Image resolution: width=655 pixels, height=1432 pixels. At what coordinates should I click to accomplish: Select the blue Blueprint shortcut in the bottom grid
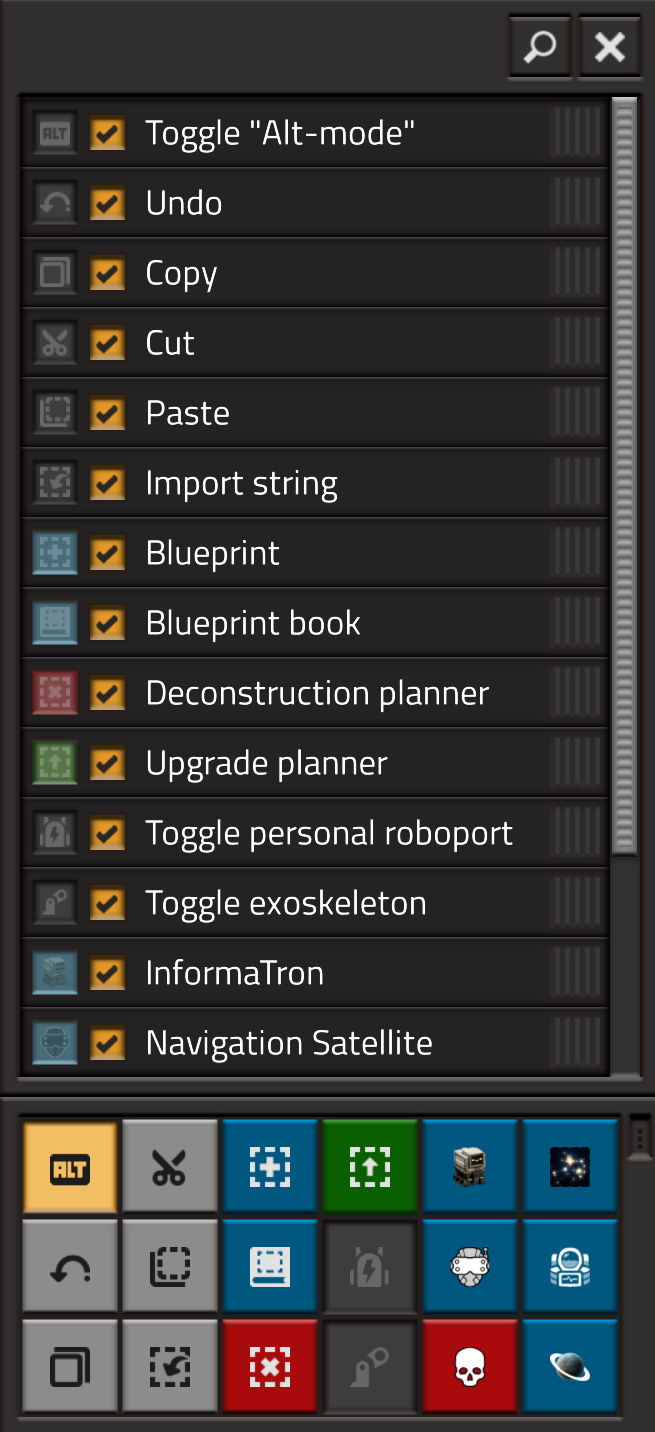[270, 1167]
